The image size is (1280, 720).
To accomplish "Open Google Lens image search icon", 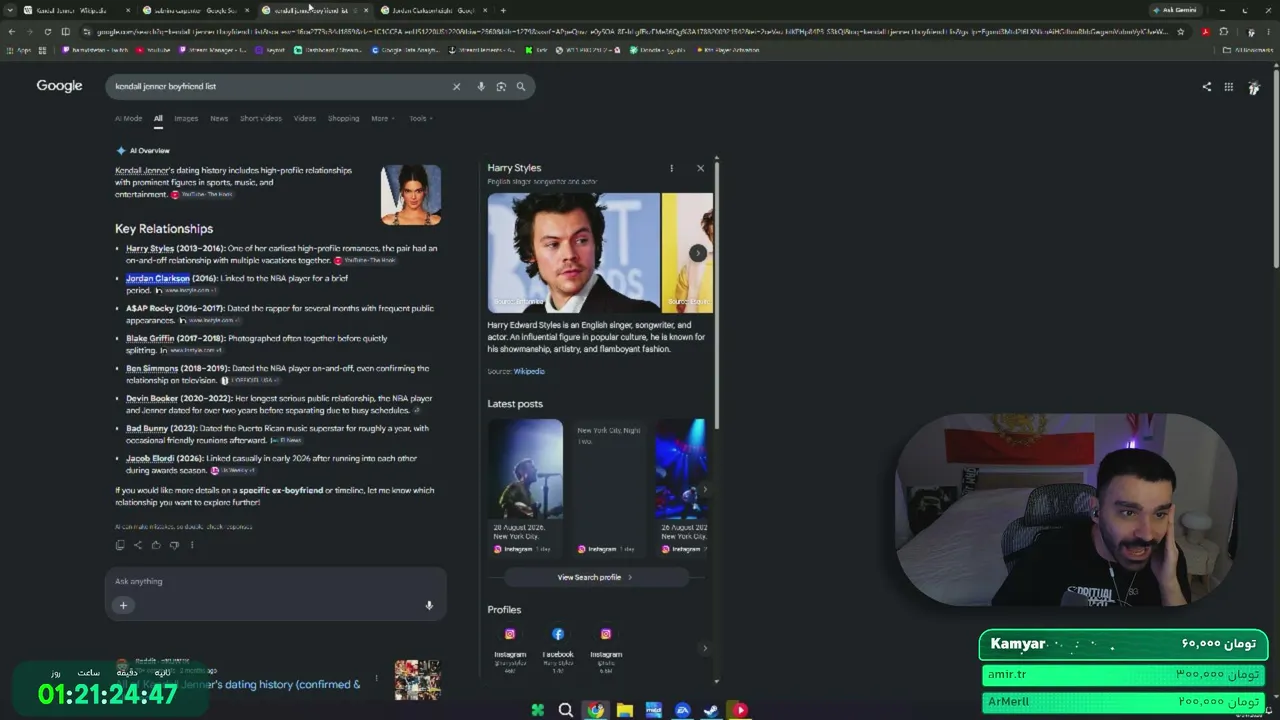I will tap(501, 87).
